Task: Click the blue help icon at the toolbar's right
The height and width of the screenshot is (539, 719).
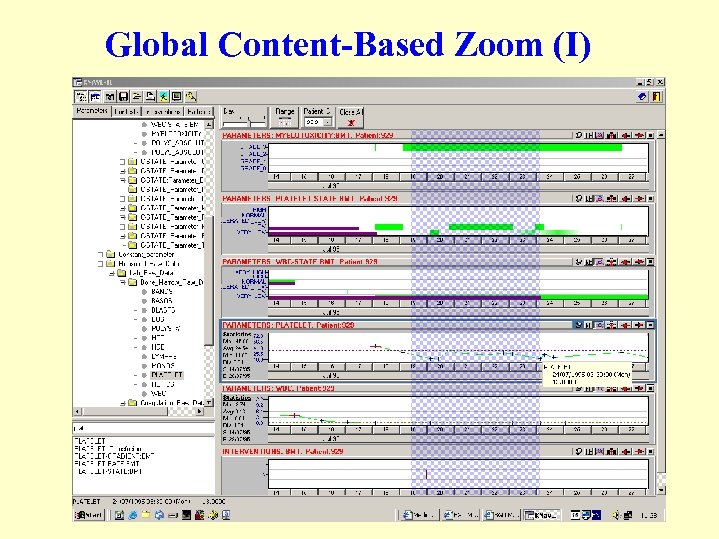Action: coord(642,97)
